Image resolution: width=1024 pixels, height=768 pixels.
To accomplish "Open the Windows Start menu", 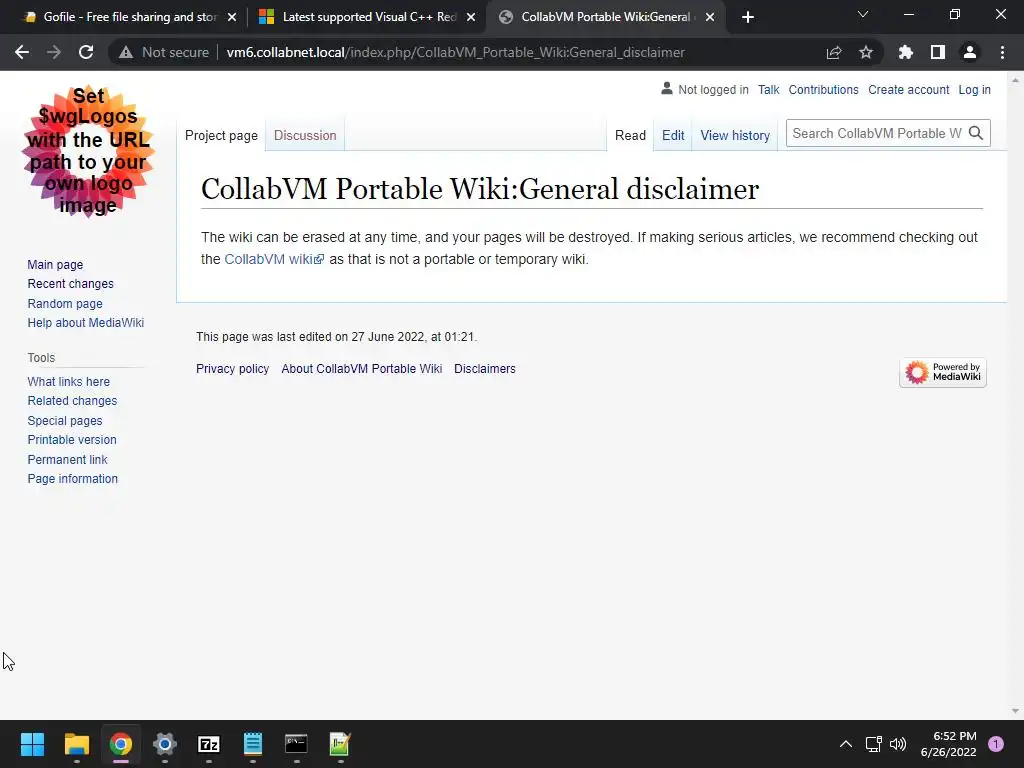I will 32,744.
